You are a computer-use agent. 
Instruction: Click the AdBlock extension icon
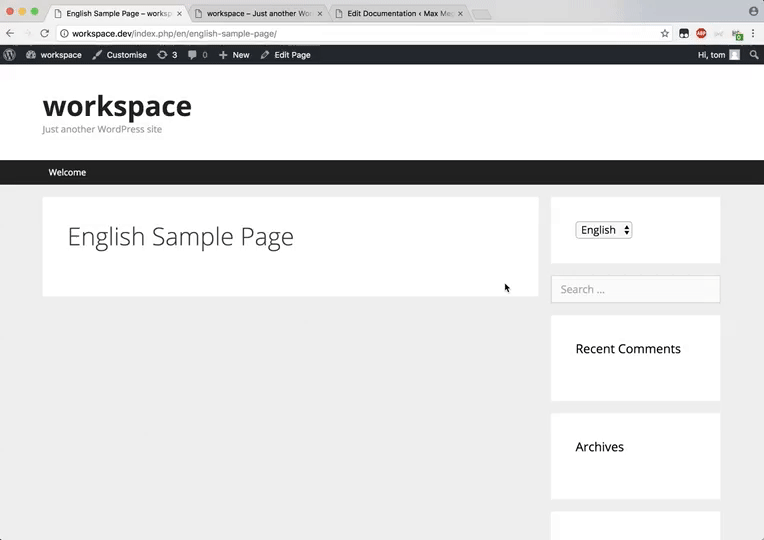[x=701, y=33]
